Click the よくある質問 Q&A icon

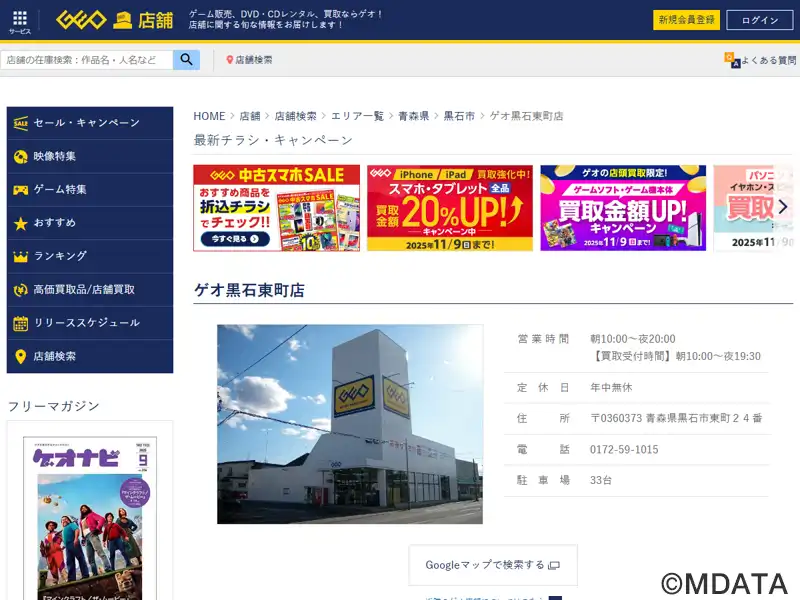point(732,60)
